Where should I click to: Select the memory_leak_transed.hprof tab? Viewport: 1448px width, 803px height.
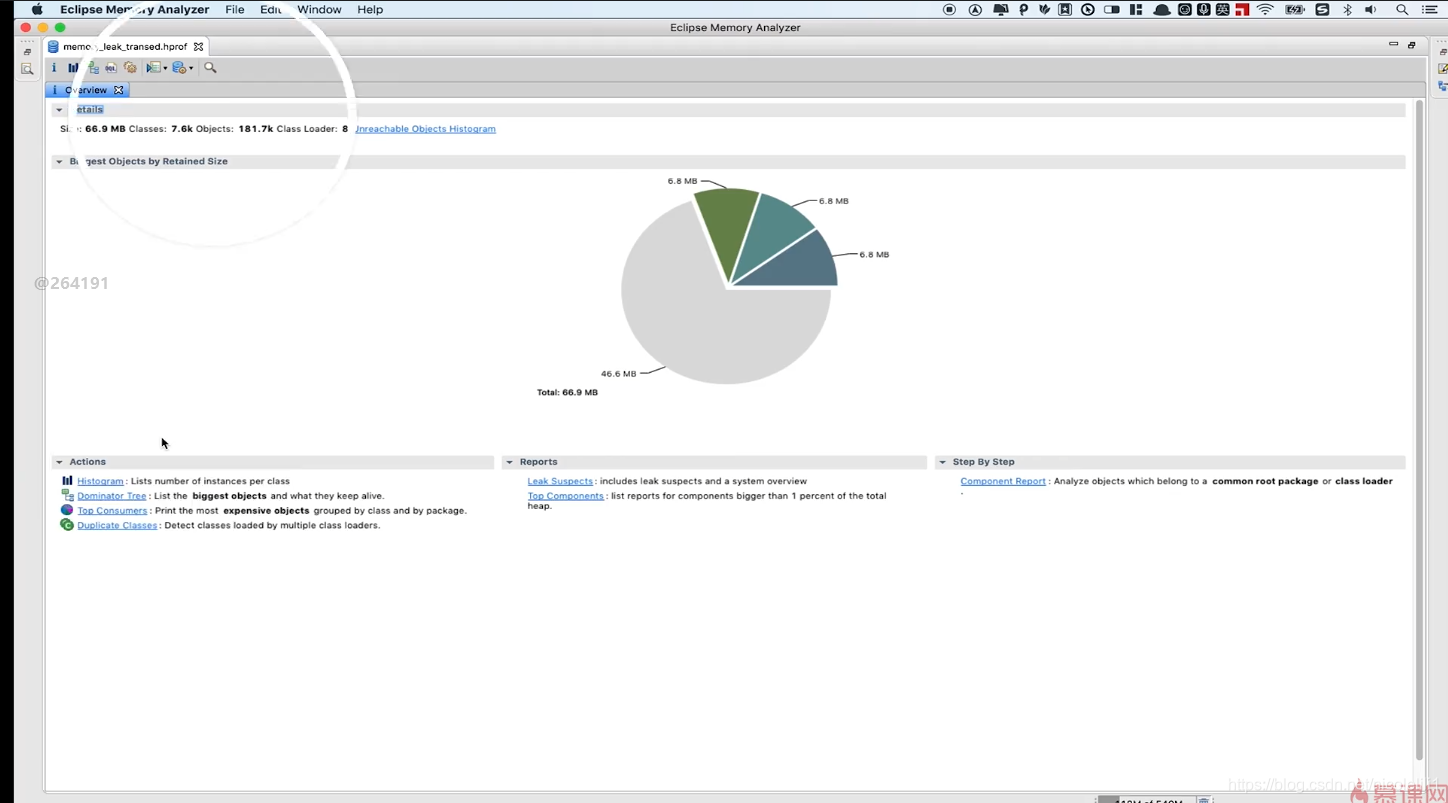point(124,47)
